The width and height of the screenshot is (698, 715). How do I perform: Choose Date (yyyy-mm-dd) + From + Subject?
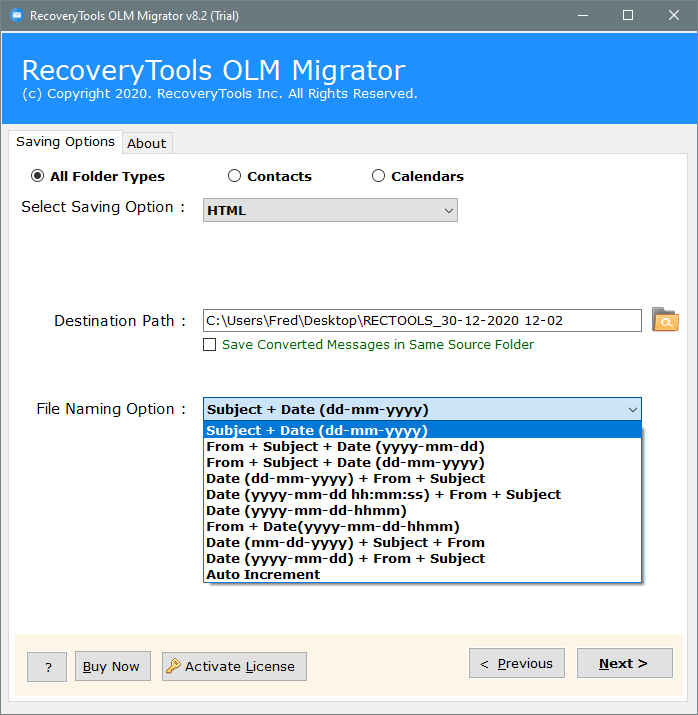(x=422, y=558)
